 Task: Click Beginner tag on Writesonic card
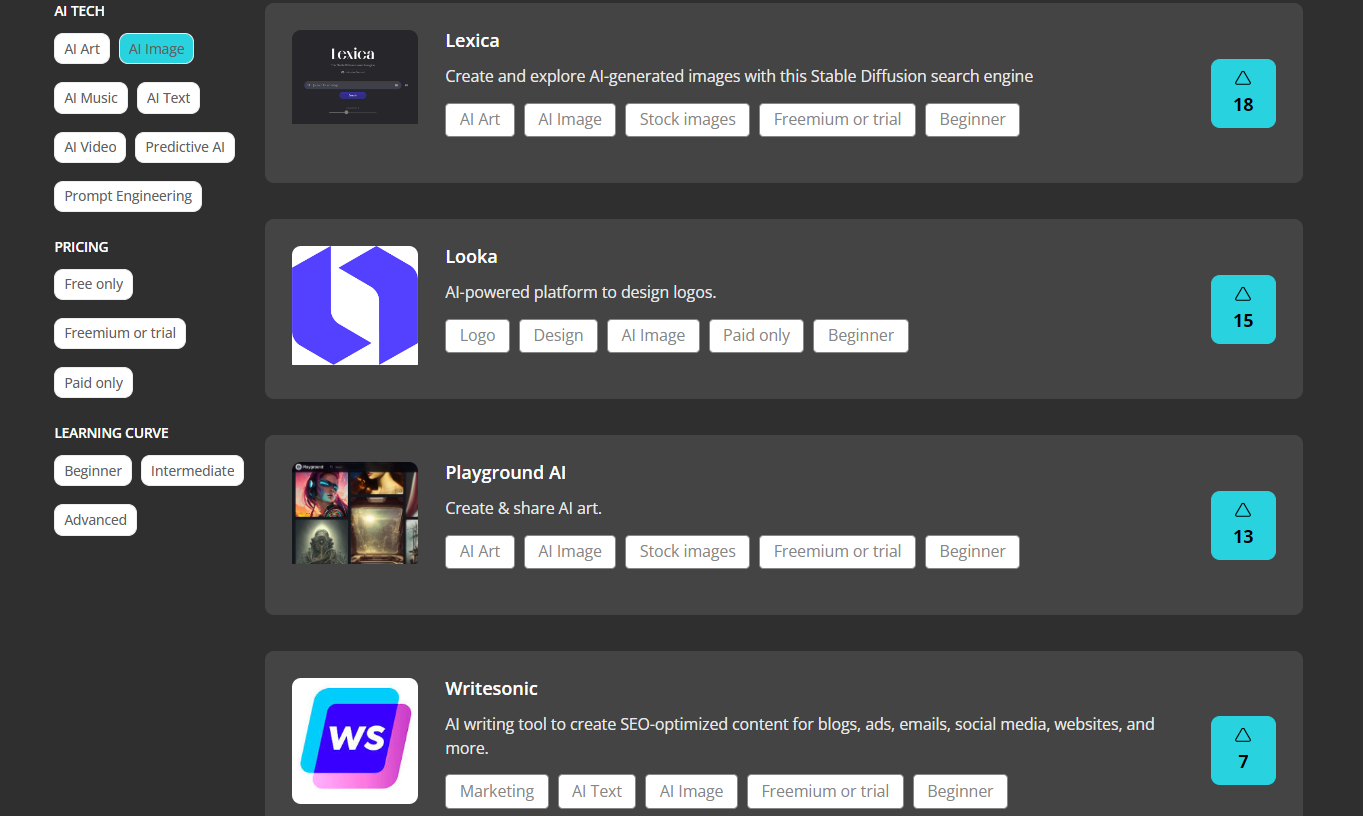[960, 792]
